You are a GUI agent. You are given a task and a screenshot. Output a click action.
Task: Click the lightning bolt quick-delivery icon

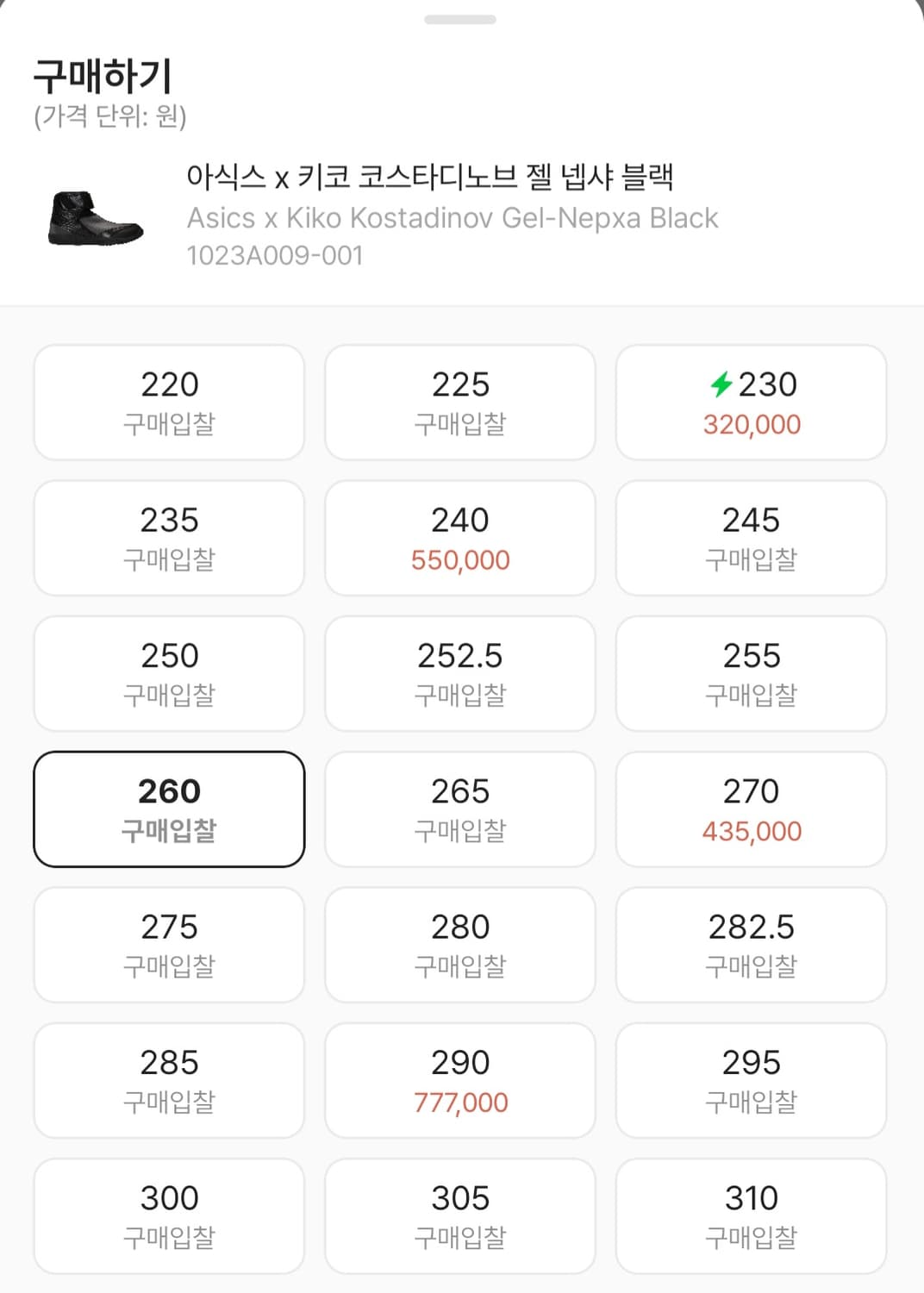721,384
